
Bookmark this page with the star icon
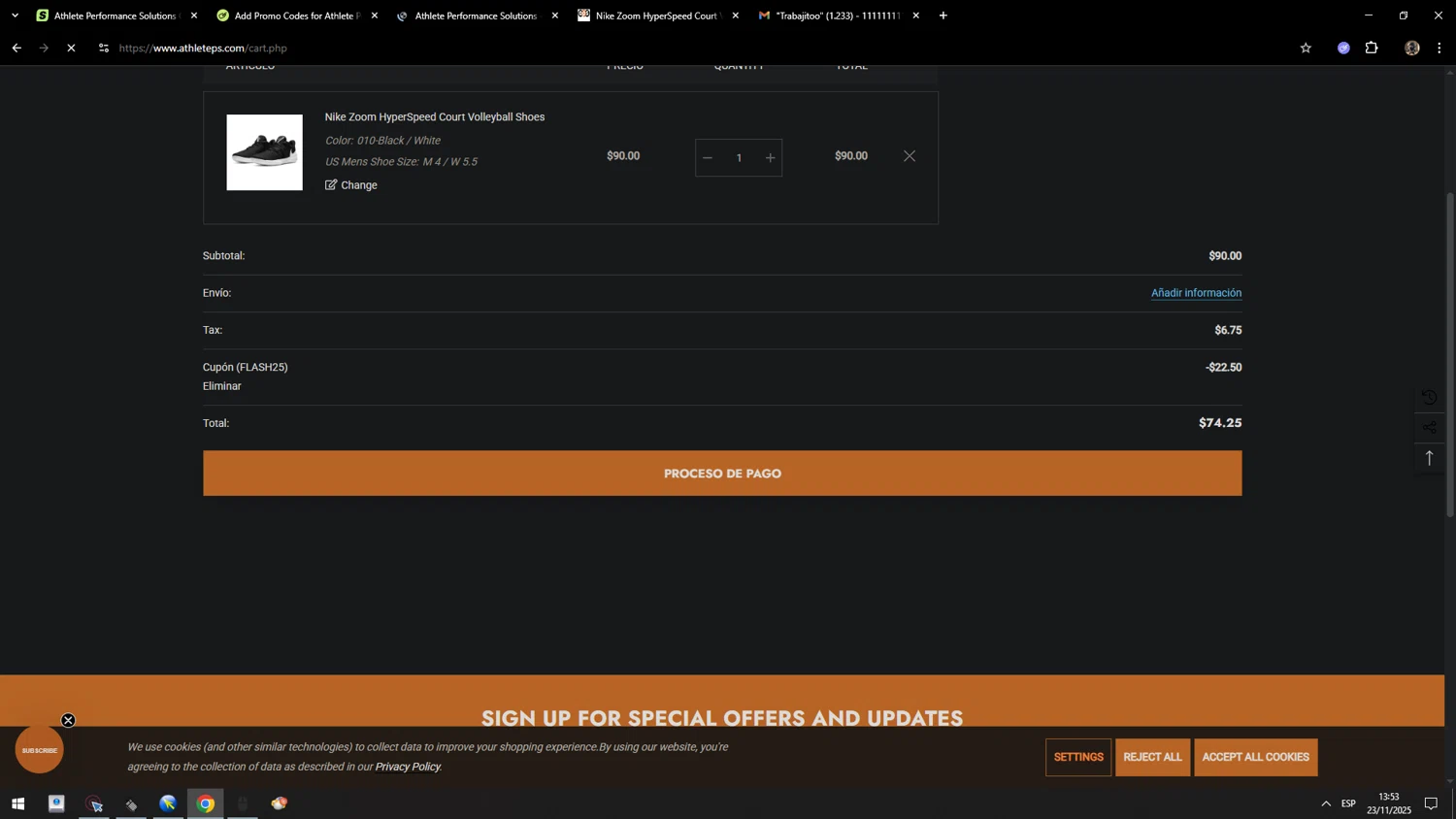(x=1306, y=48)
